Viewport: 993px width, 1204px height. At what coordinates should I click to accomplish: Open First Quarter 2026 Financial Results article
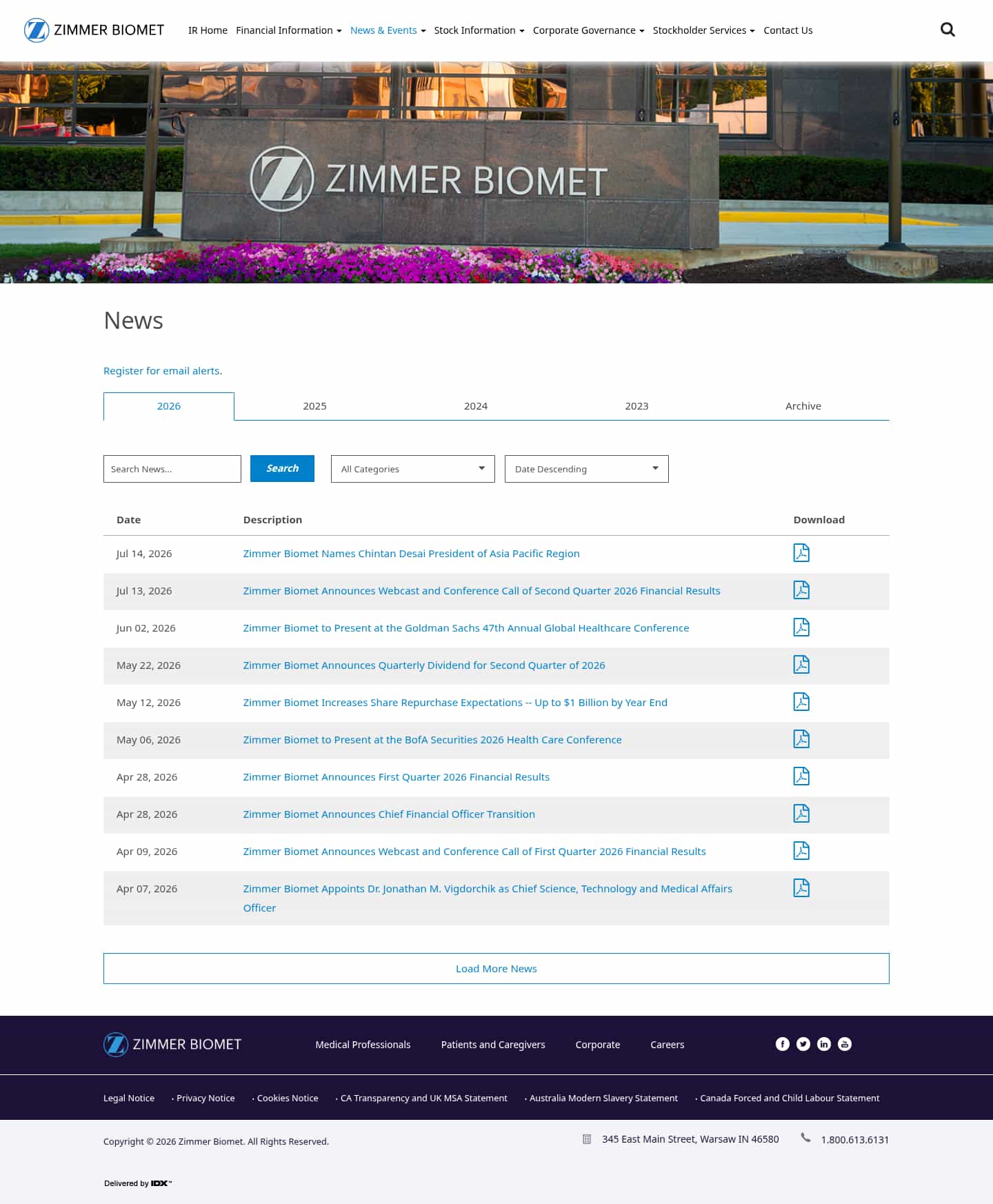pos(397,777)
